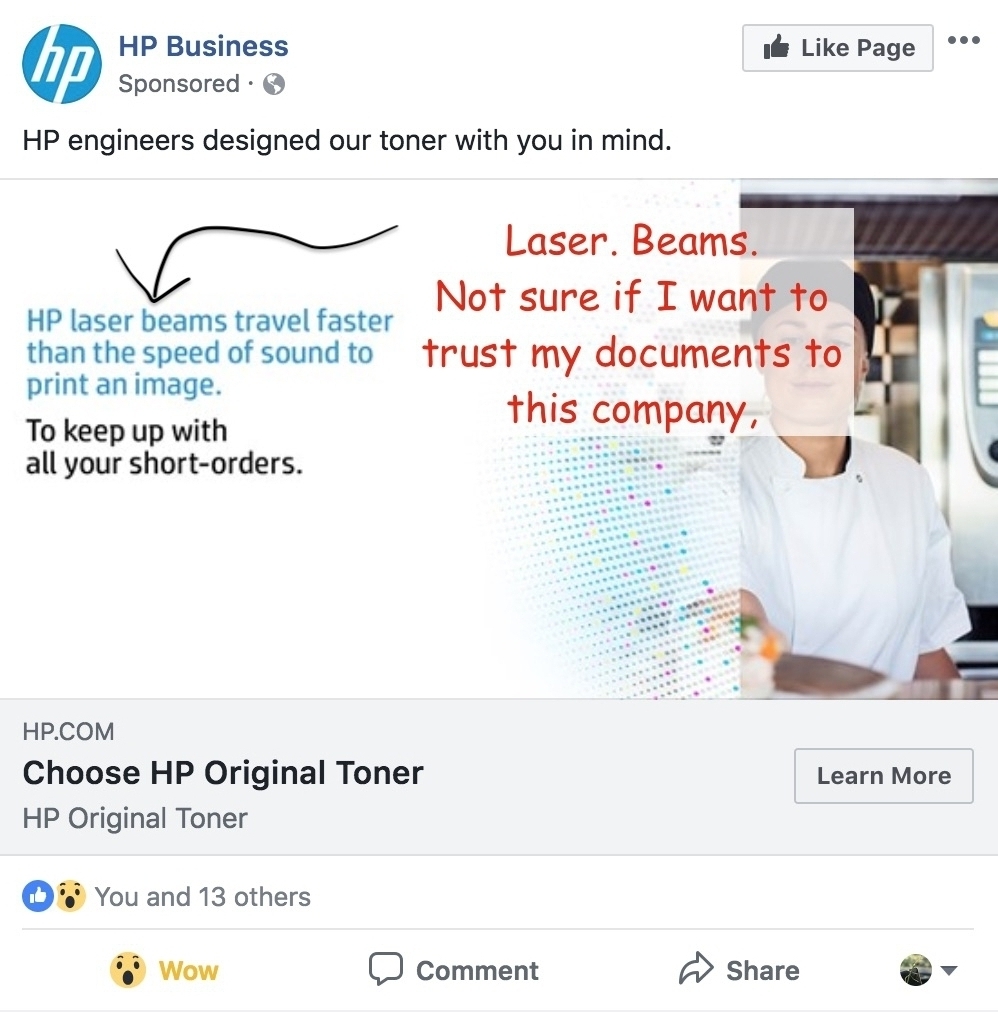Click the Wow emoji in the reactions summary

[x=69, y=896]
